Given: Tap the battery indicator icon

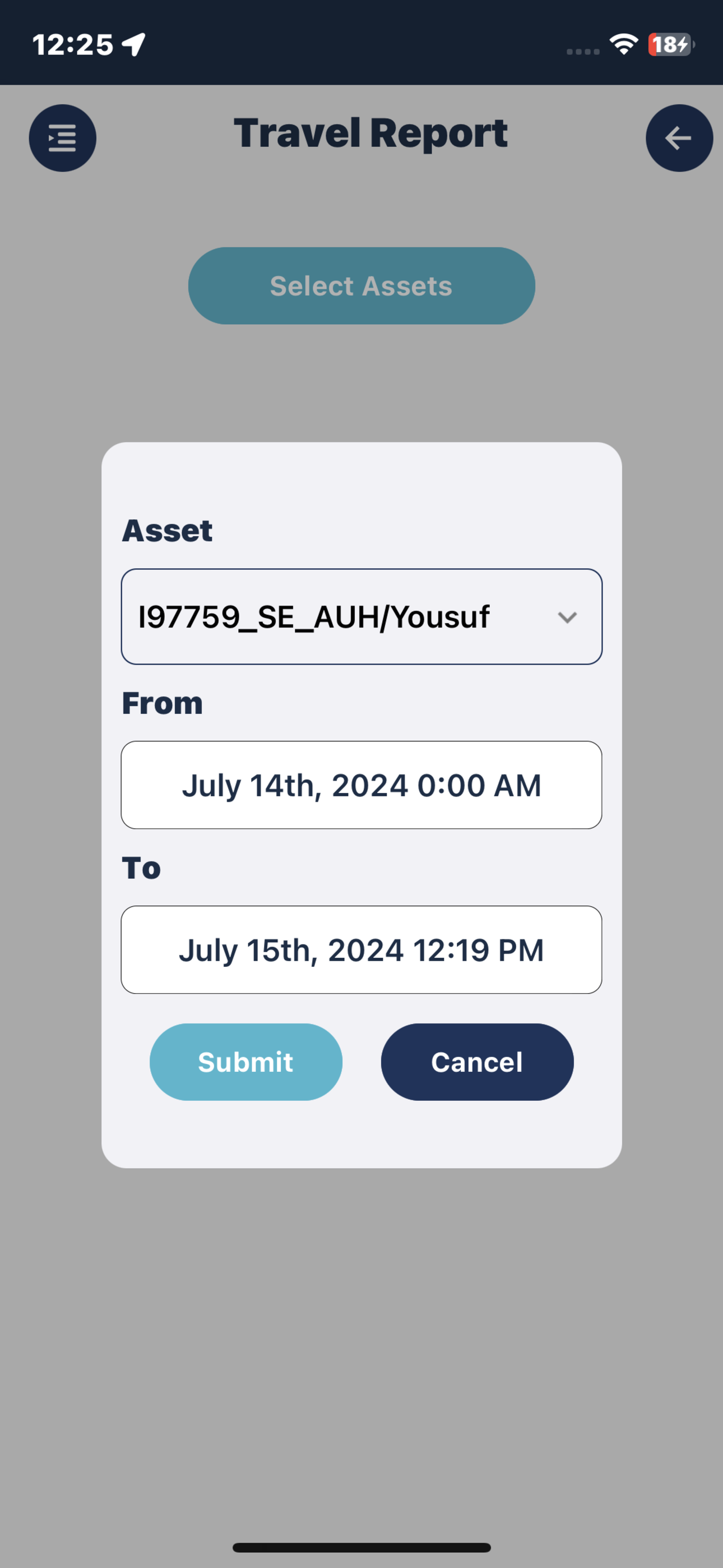Looking at the screenshot, I should [x=671, y=44].
